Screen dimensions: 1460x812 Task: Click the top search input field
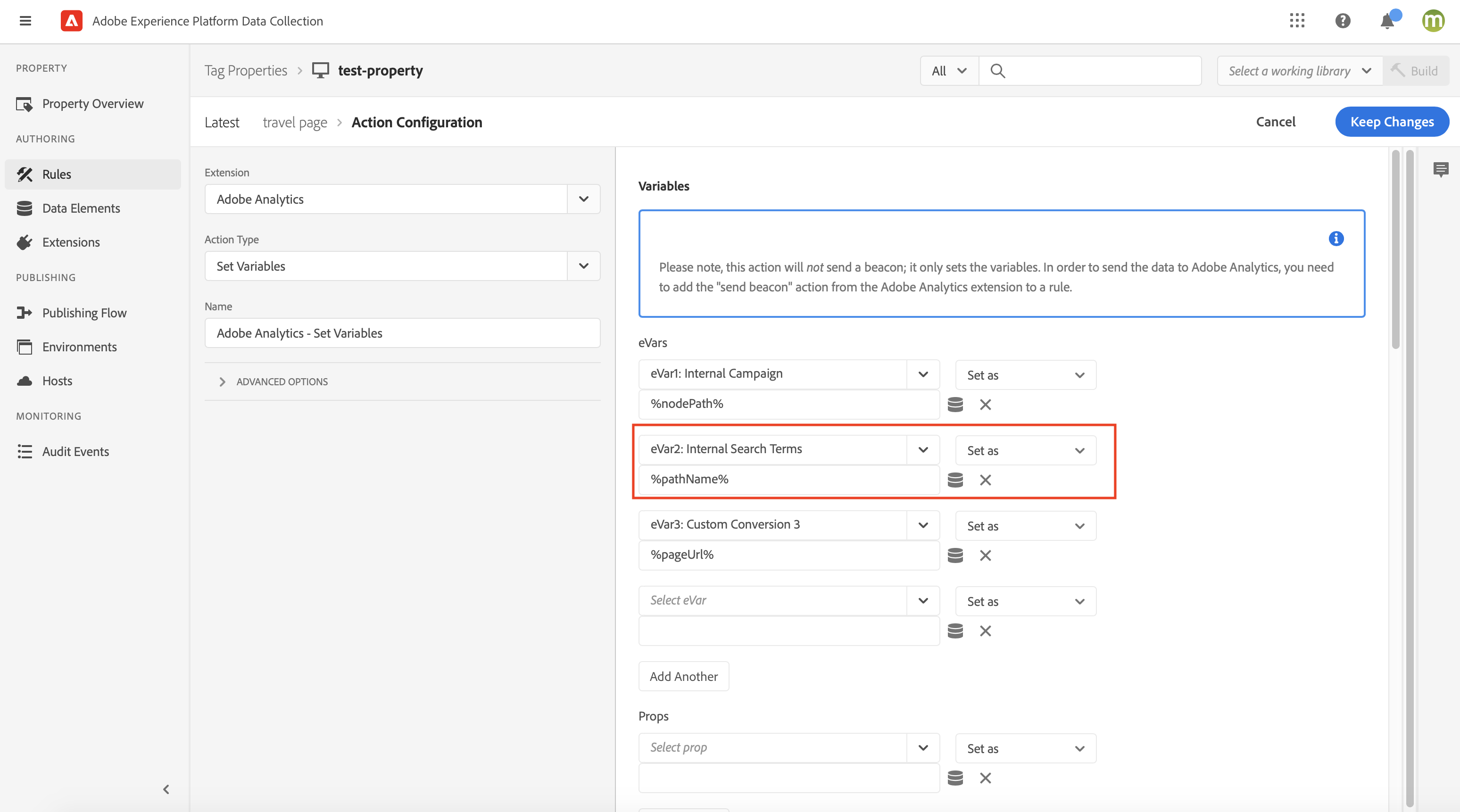1089,71
